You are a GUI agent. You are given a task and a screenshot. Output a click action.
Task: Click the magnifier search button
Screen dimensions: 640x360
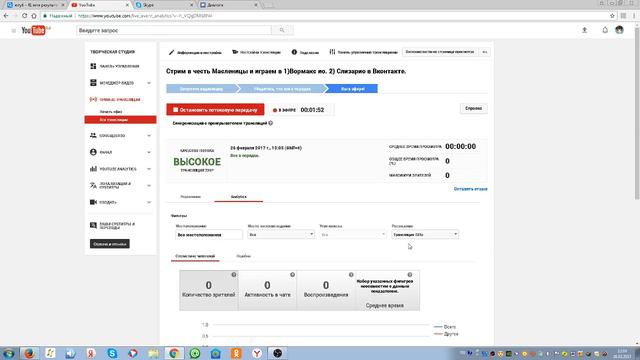[282, 30]
